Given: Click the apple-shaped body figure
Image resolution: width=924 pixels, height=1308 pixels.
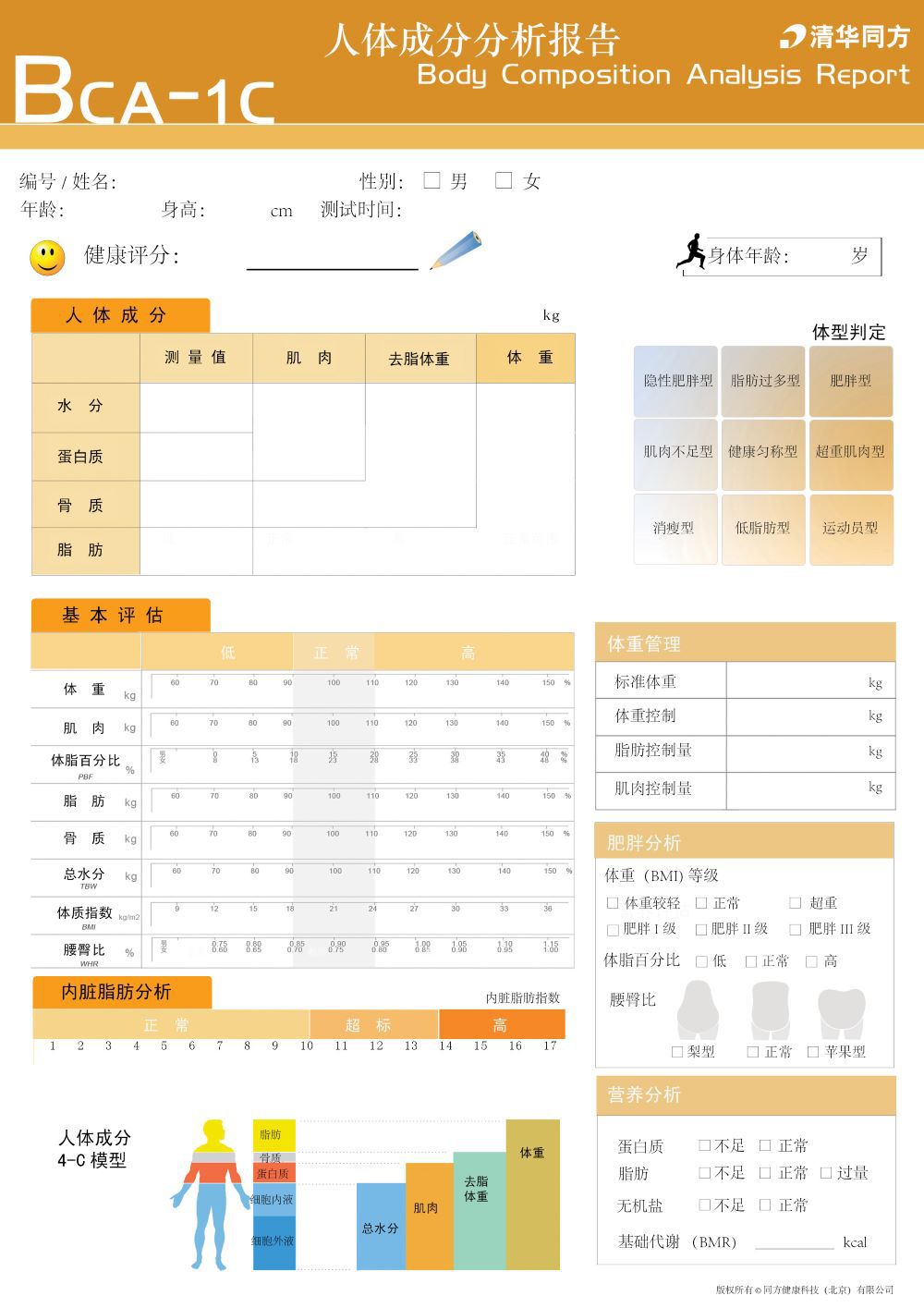Looking at the screenshot, I should click(841, 1014).
